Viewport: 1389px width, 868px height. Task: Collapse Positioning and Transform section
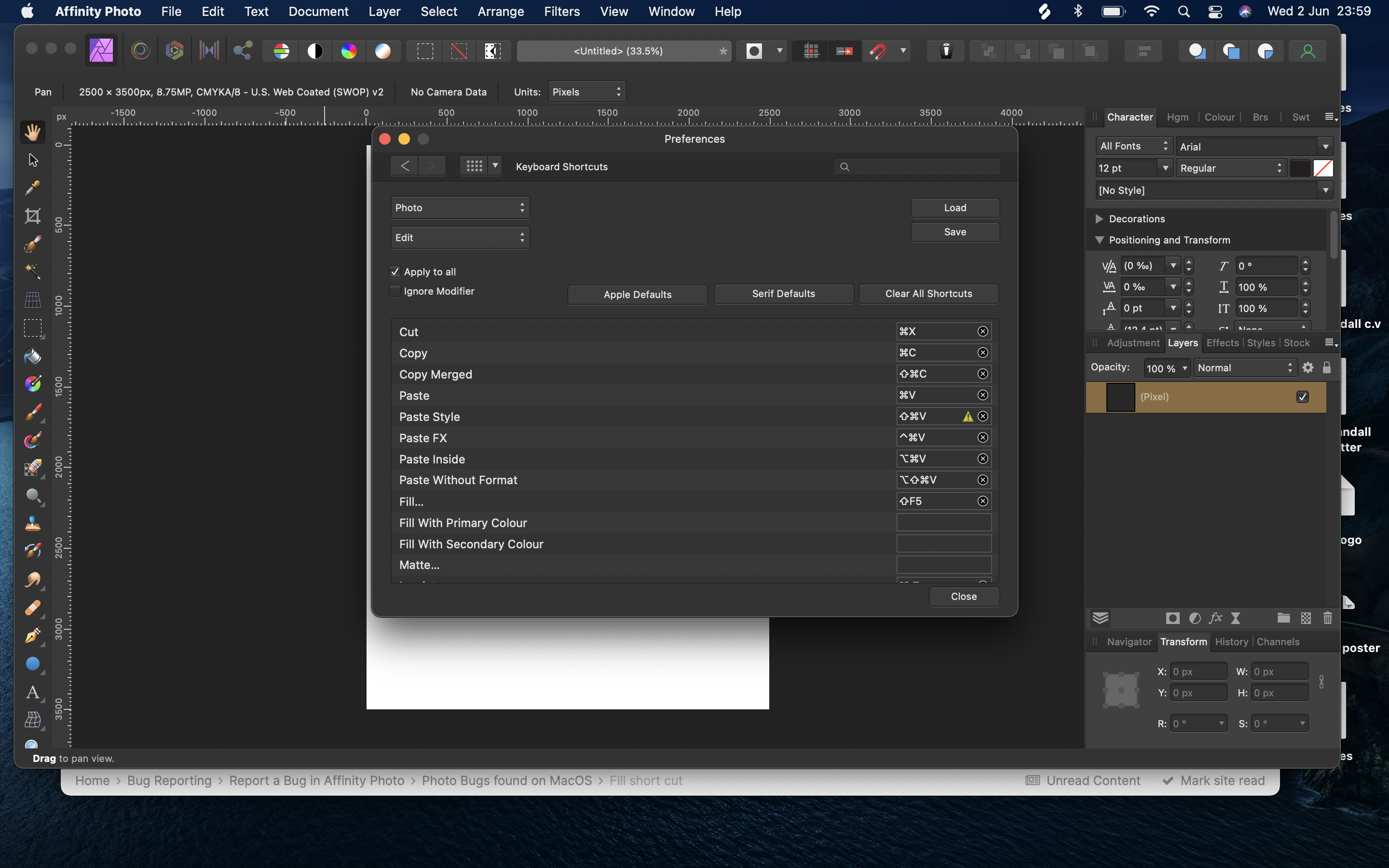(x=1099, y=240)
